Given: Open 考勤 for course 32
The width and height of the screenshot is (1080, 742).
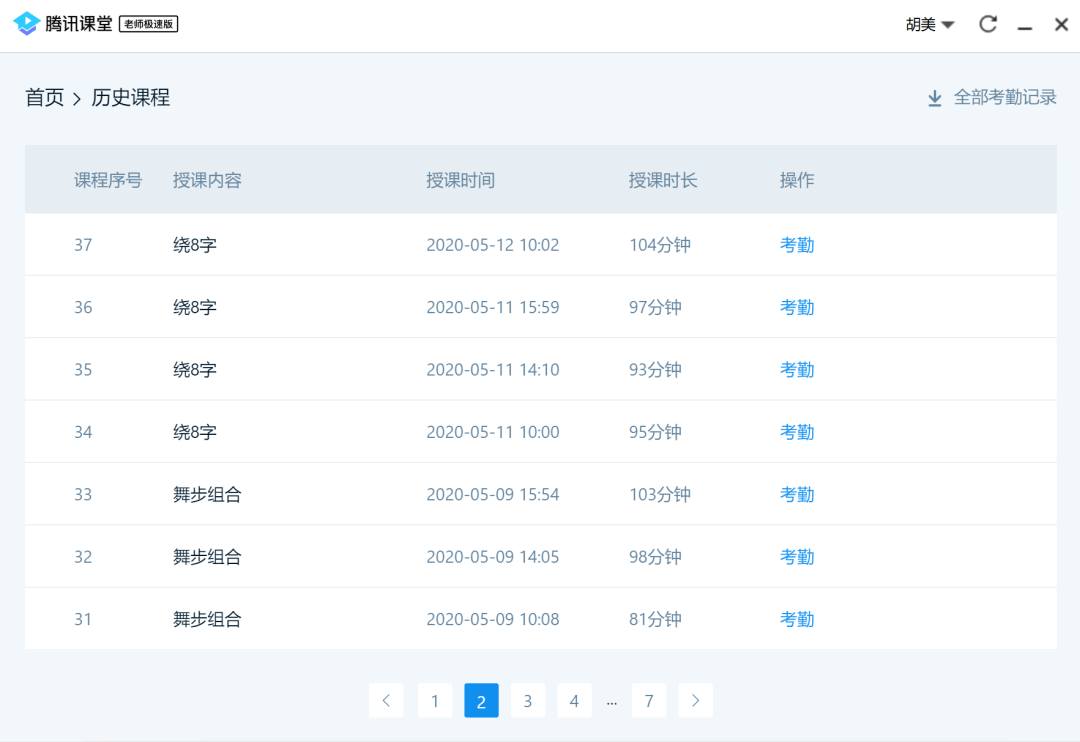Looking at the screenshot, I should point(797,557).
